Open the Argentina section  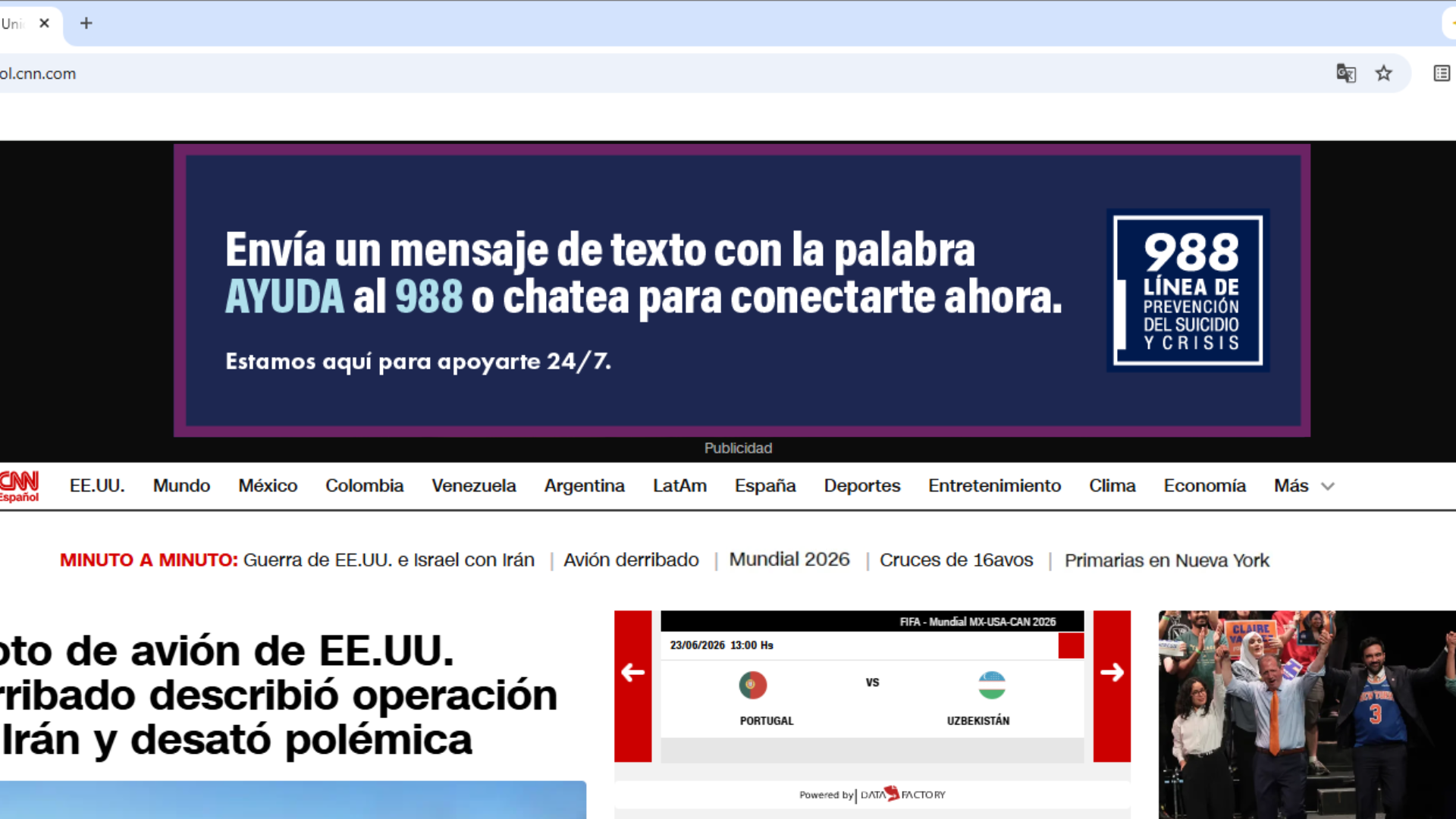[585, 486]
